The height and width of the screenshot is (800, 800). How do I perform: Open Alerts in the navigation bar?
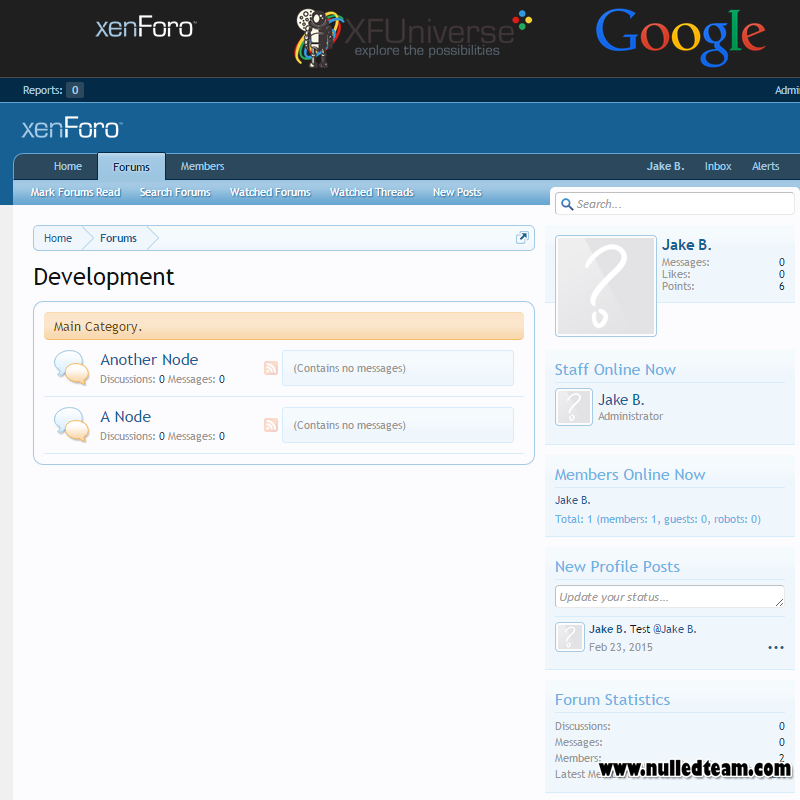click(765, 166)
